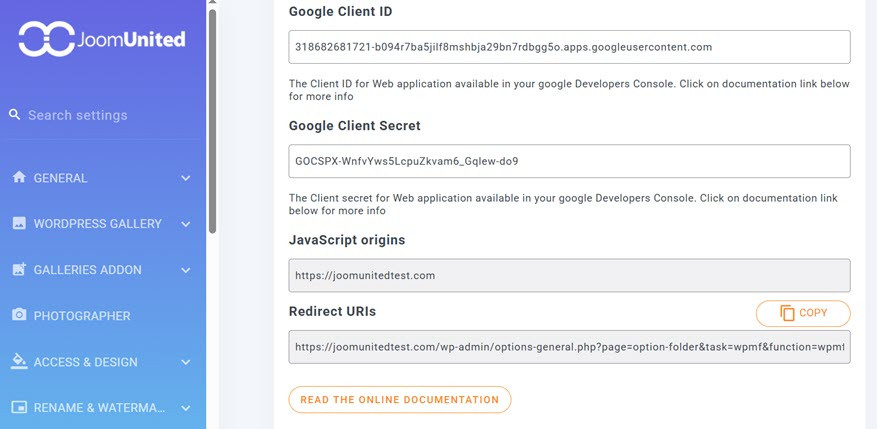Open the Photographer settings section
Image resolution: width=877 pixels, height=429 pixels.
(82, 316)
